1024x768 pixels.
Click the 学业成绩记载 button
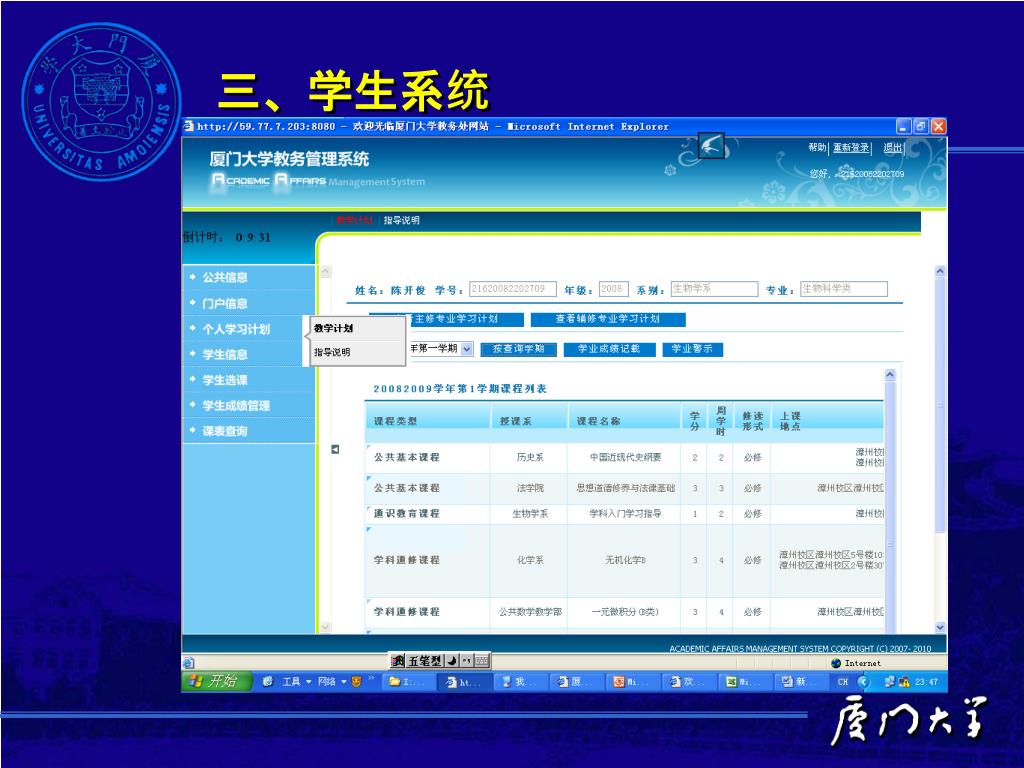[x=609, y=349]
